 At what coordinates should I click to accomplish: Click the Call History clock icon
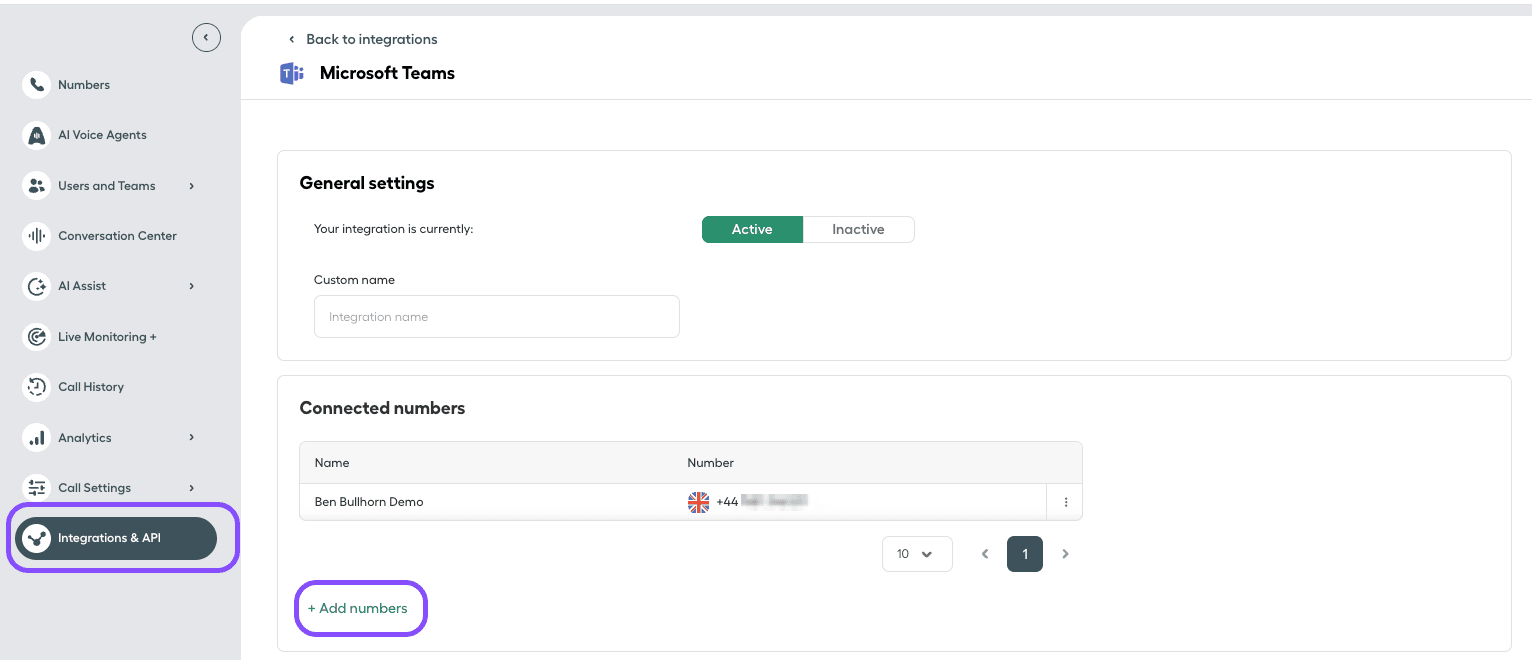click(36, 387)
